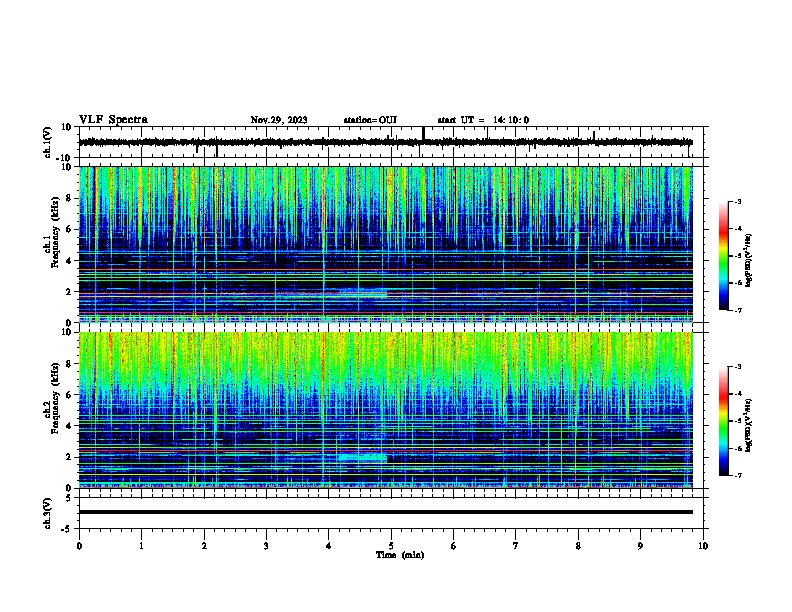Click time axis tick label '3'
This screenshot has height=612, width=792.
(x=266, y=546)
